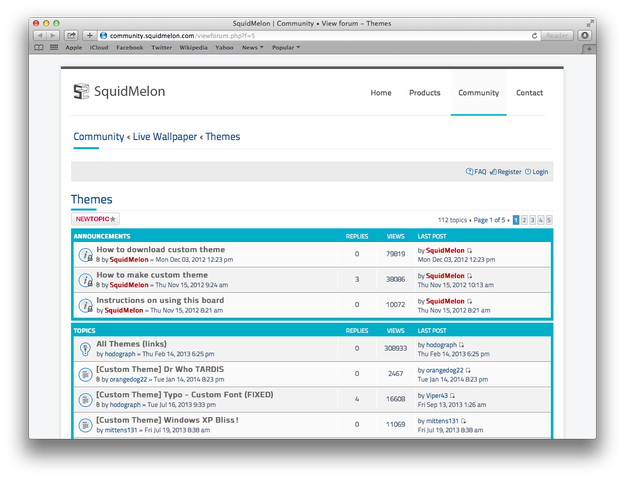The height and width of the screenshot is (479, 625).
Task: Open '[Custom Theme] Dr Who TARDIS' topic
Action: click(160, 369)
